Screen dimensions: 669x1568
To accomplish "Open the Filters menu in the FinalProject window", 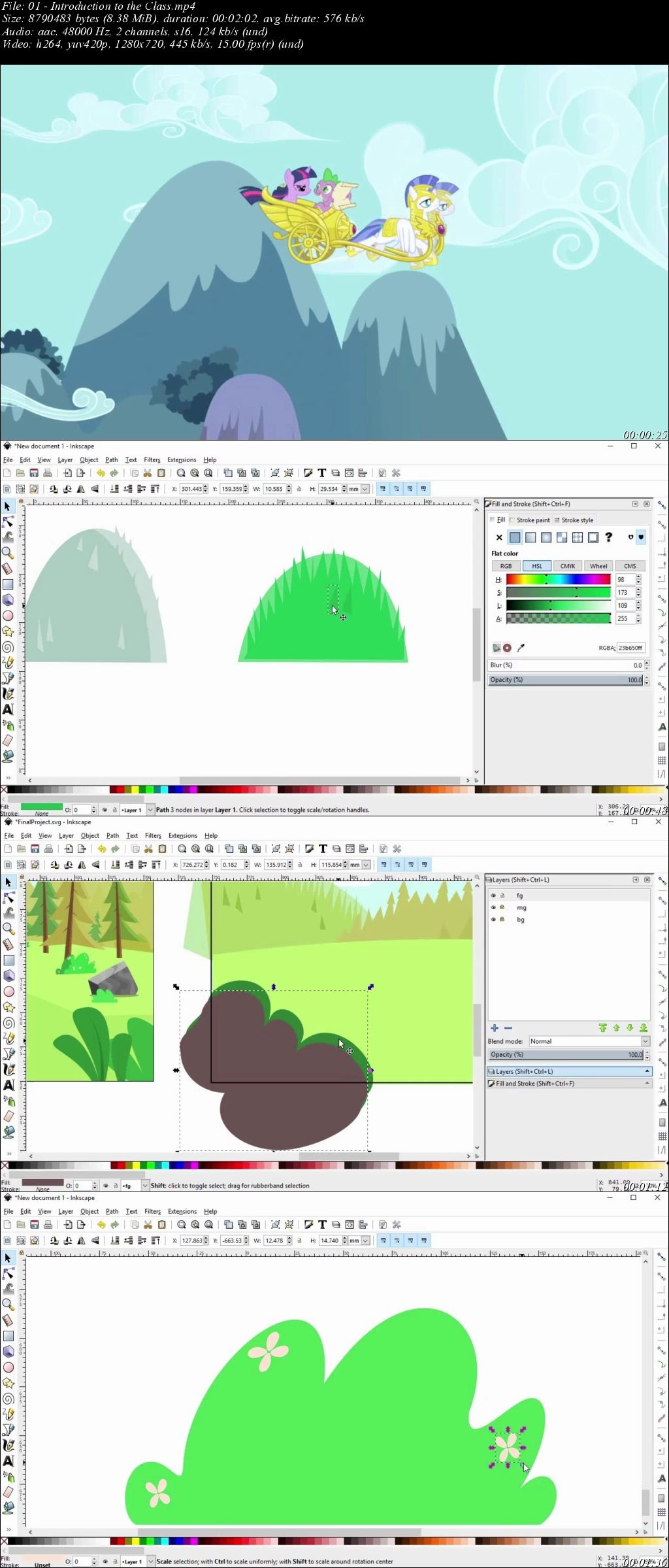I will point(153,836).
